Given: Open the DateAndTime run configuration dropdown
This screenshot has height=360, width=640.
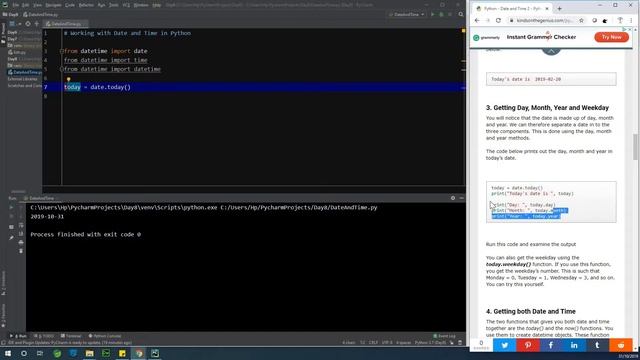Looking at the screenshot, I should 407,14.
